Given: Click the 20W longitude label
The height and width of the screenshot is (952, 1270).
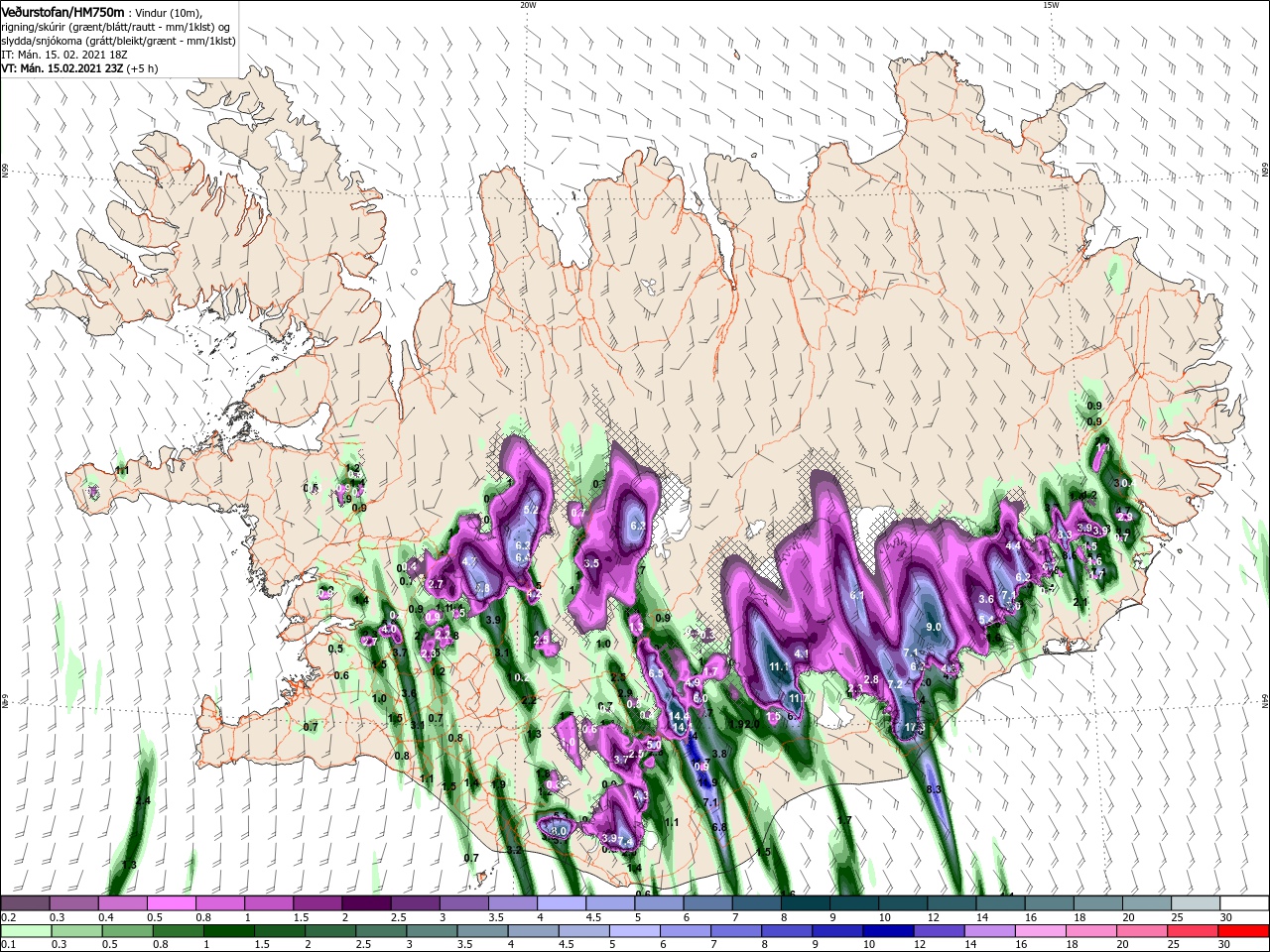Looking at the screenshot, I should pyautogui.click(x=528, y=5).
